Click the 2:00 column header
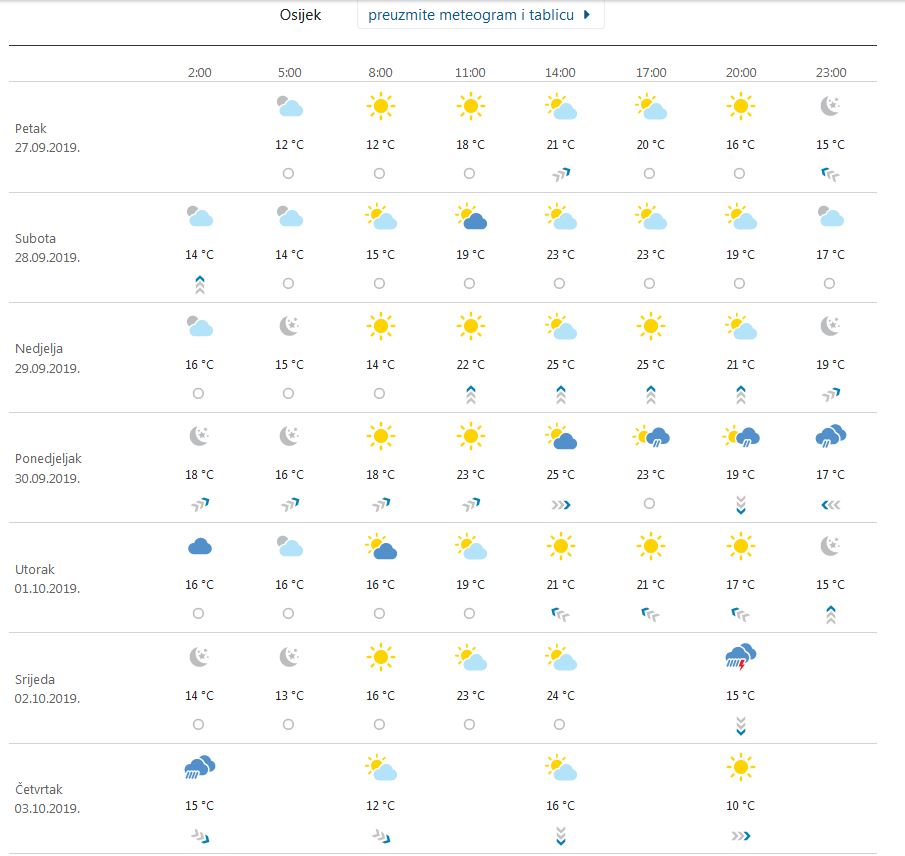The image size is (905, 856). [199, 72]
